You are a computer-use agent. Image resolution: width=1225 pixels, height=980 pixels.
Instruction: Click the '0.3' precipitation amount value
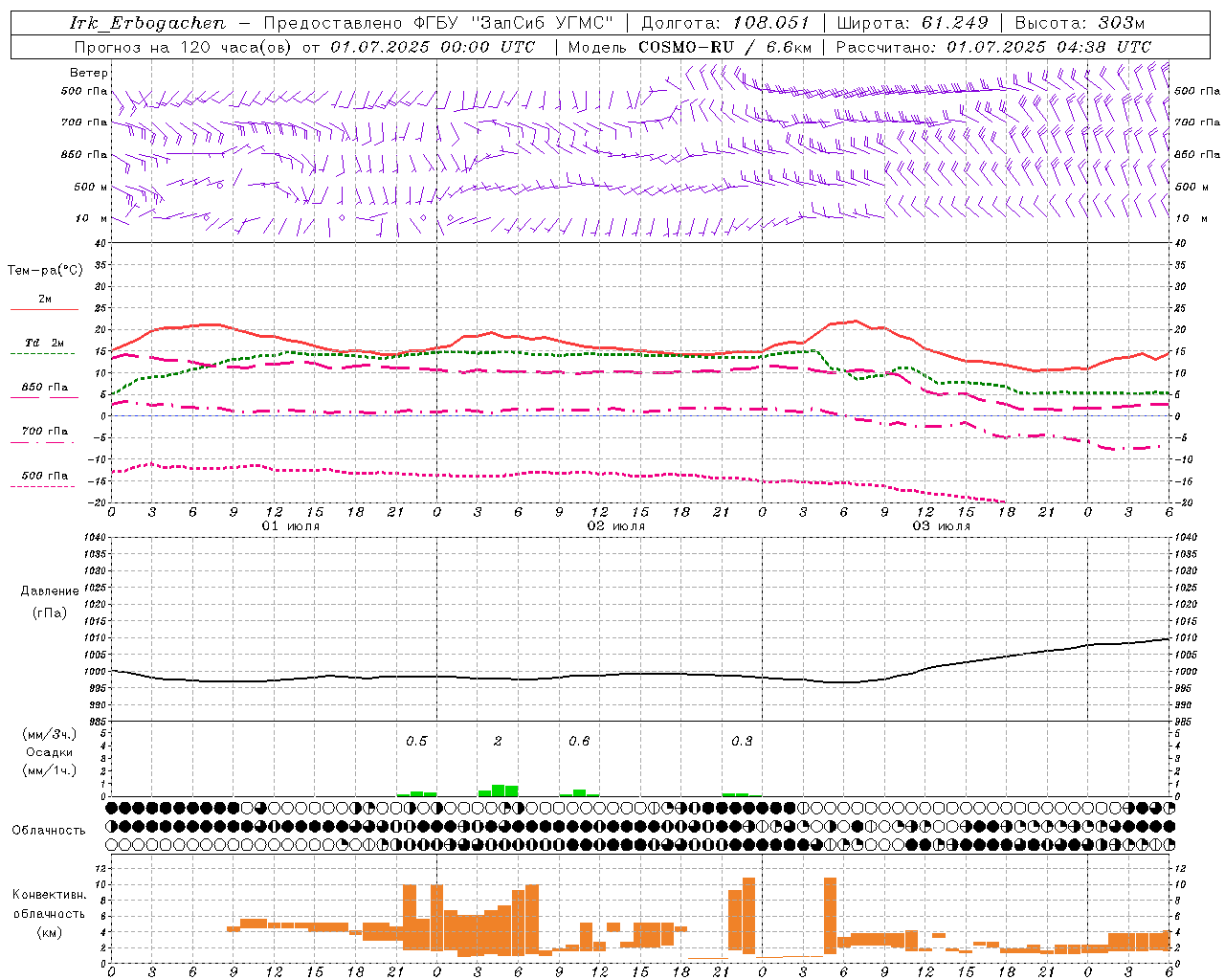point(742,742)
